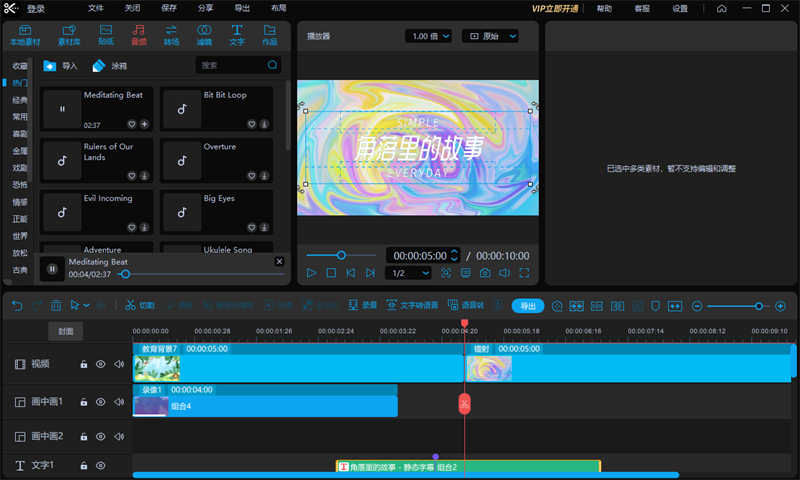Image resolution: width=800 pixels, height=480 pixels.
Task: Click the undo arrow in timeline toolbar
Action: [16, 305]
